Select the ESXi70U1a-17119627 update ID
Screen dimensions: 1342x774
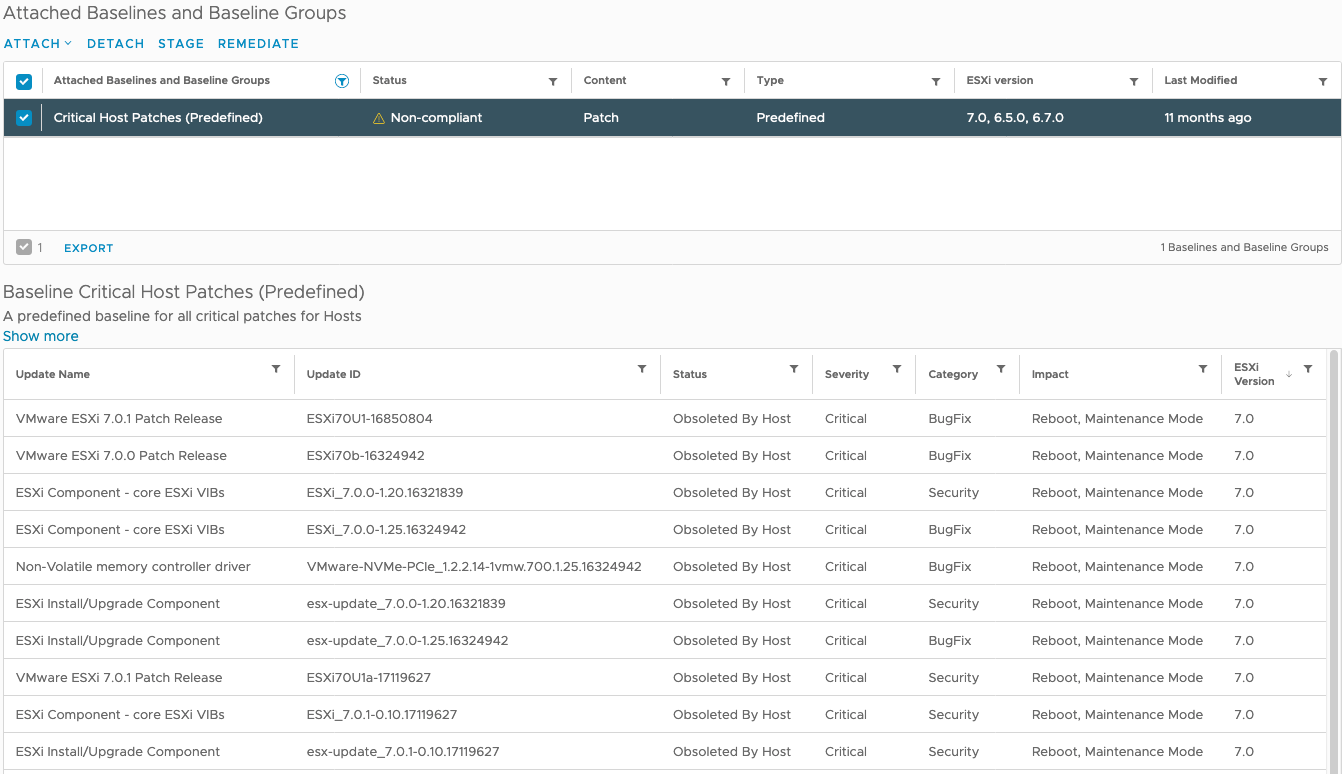pyautogui.click(x=369, y=678)
